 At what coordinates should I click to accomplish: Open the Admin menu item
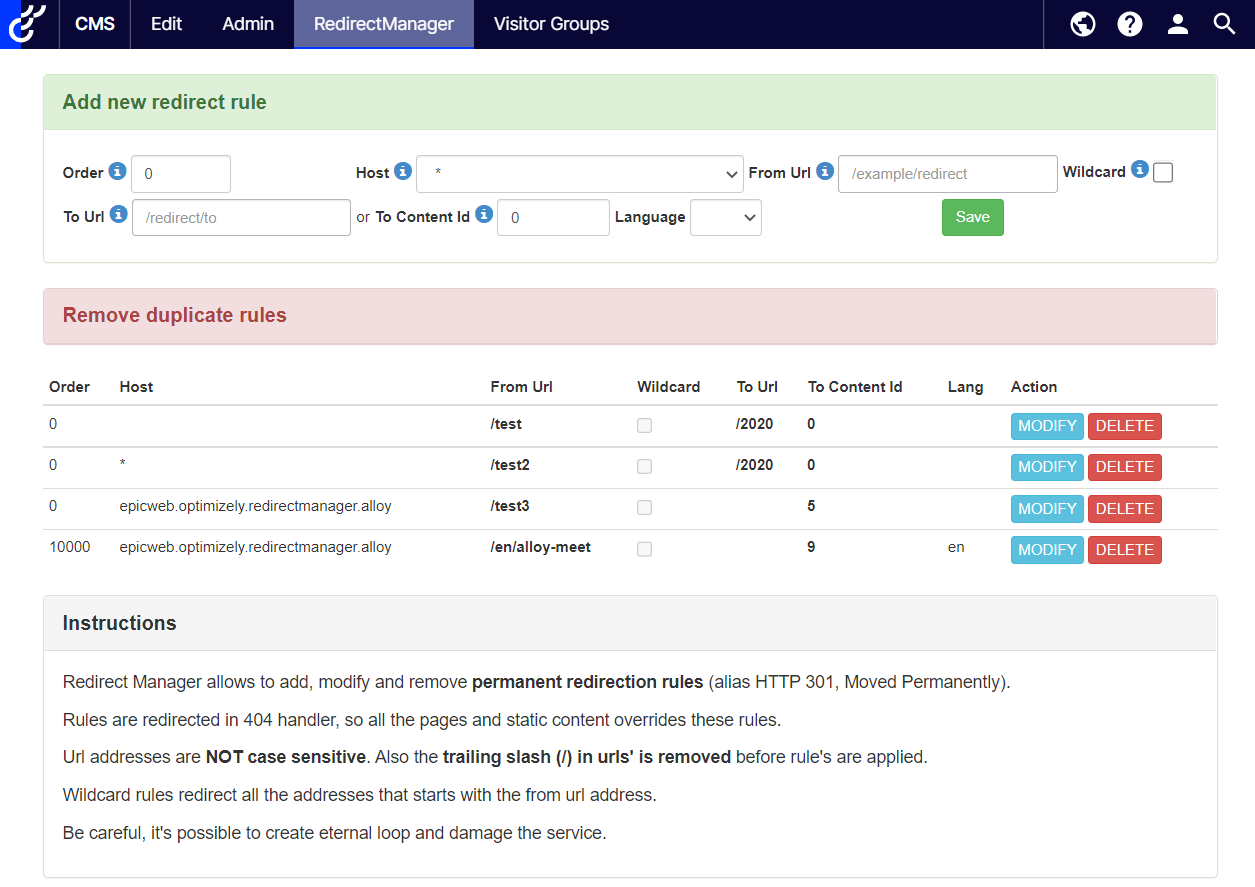(247, 24)
